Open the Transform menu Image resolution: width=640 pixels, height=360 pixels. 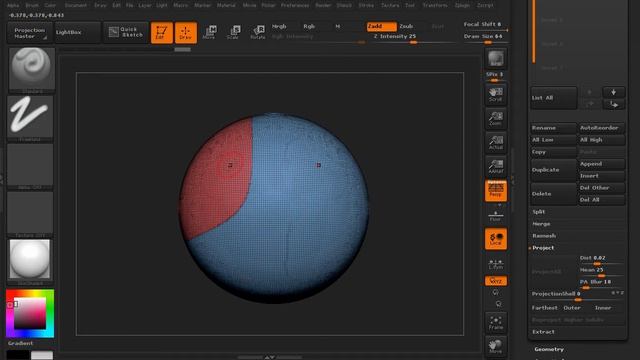pos(435,5)
